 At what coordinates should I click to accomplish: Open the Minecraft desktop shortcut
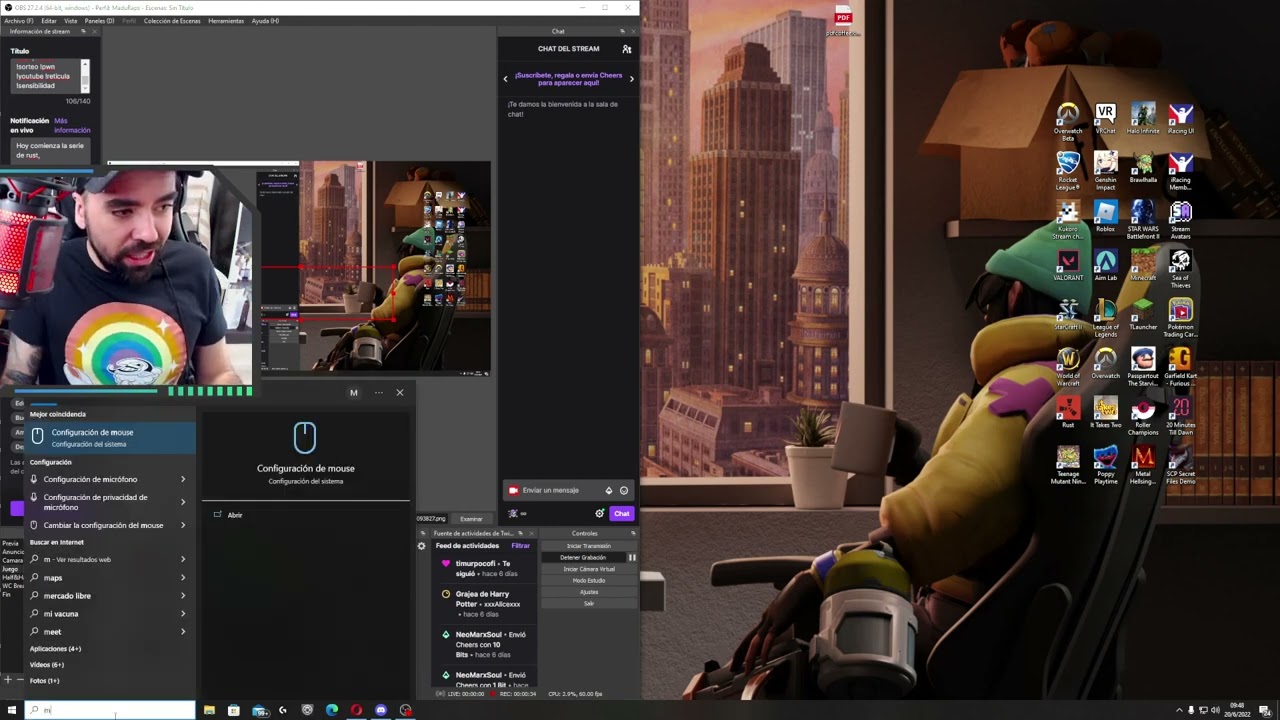tap(1143, 265)
